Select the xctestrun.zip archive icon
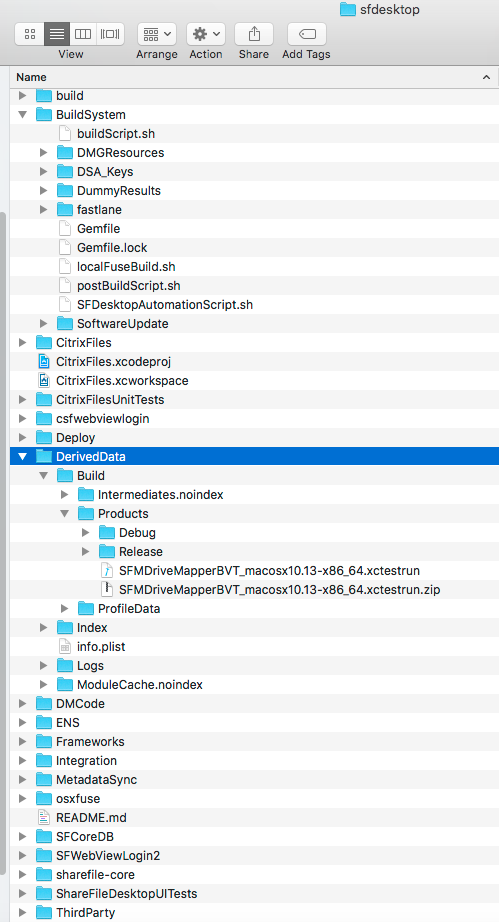Screen dimensions: 499x922 pyautogui.click(x=107, y=589)
